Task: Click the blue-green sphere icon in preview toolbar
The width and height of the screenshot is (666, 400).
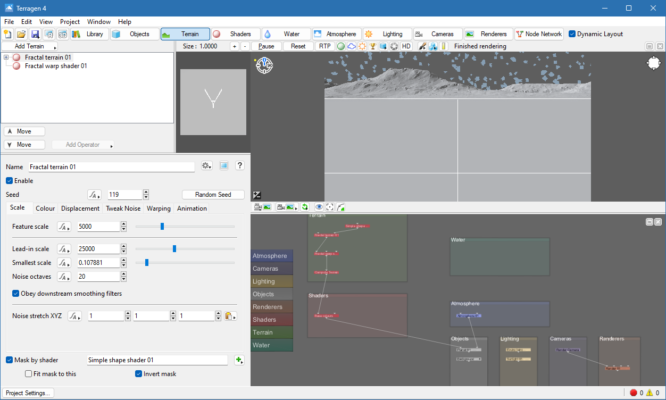Action: coord(341,46)
